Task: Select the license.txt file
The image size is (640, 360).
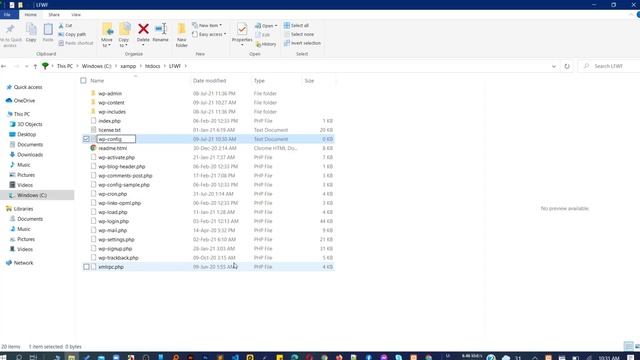Action: [x=208, y=130]
